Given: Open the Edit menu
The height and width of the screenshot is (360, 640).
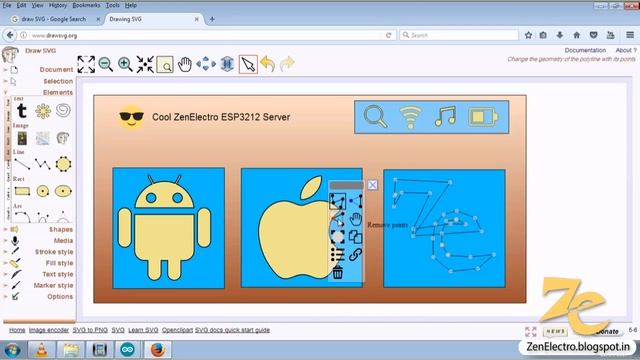Looking at the screenshot, I should pos(21,5).
